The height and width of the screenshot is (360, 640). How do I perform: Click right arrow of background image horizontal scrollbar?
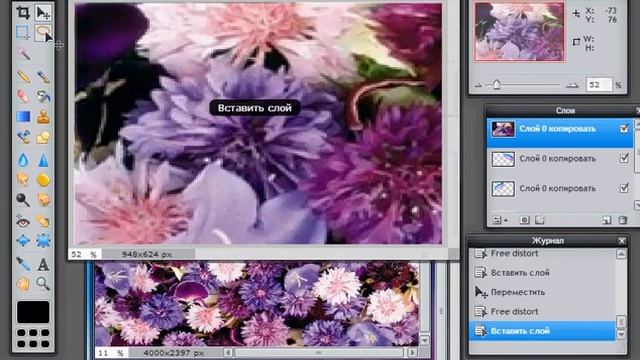[x=413, y=352]
